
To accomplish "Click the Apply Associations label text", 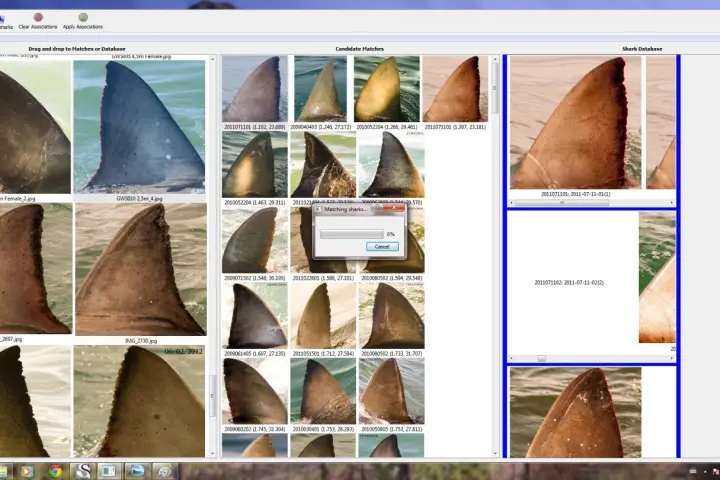I will [83, 27].
